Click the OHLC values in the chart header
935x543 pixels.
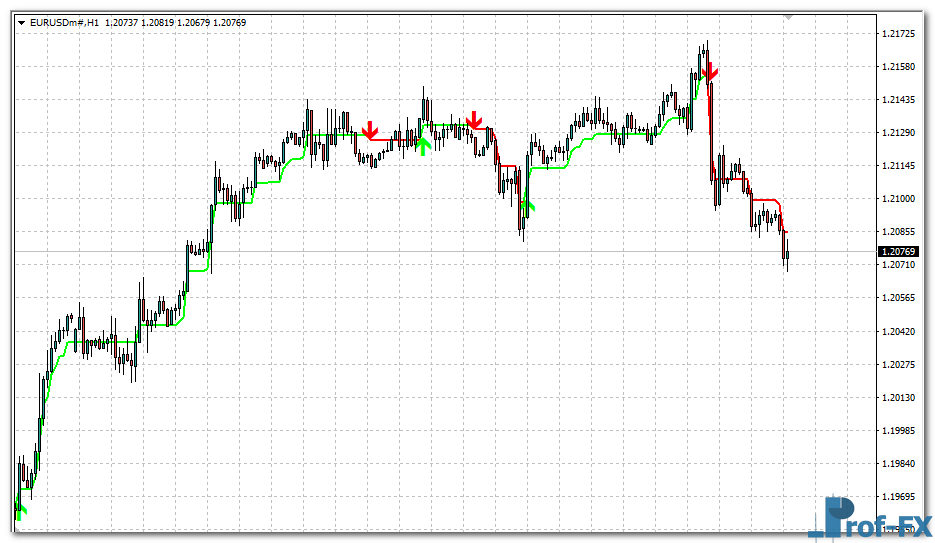[176, 22]
